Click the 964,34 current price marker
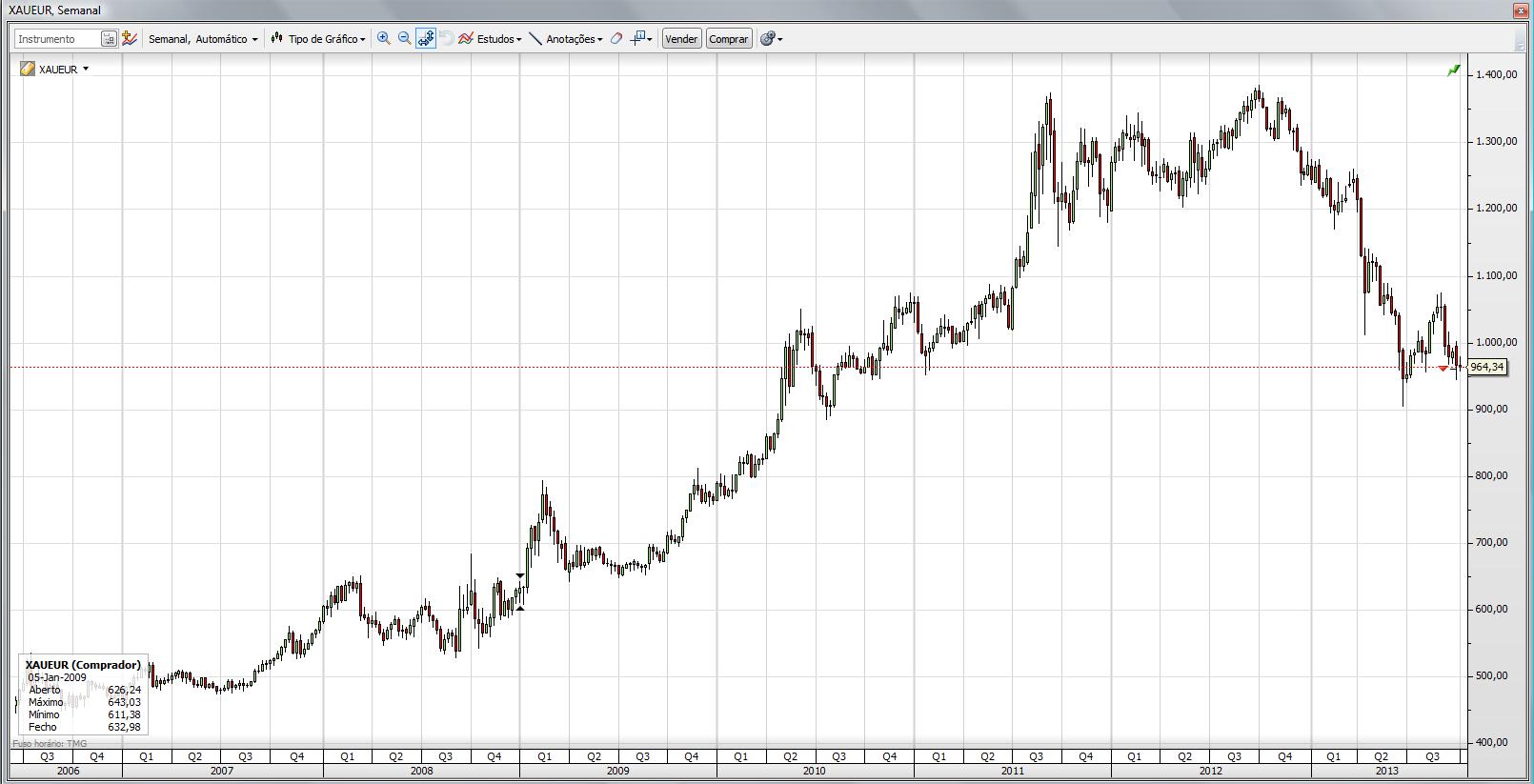The height and width of the screenshot is (784, 1534). [x=1486, y=367]
